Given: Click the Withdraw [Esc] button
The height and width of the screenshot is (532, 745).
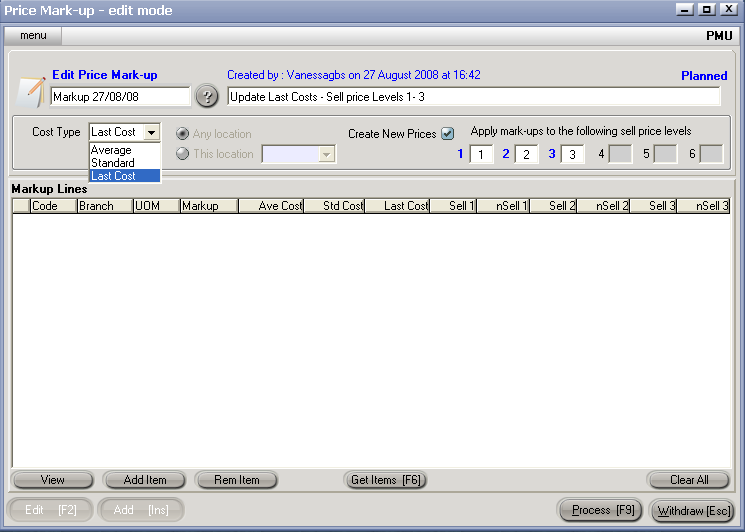Looking at the screenshot, I should pyautogui.click(x=692, y=511).
